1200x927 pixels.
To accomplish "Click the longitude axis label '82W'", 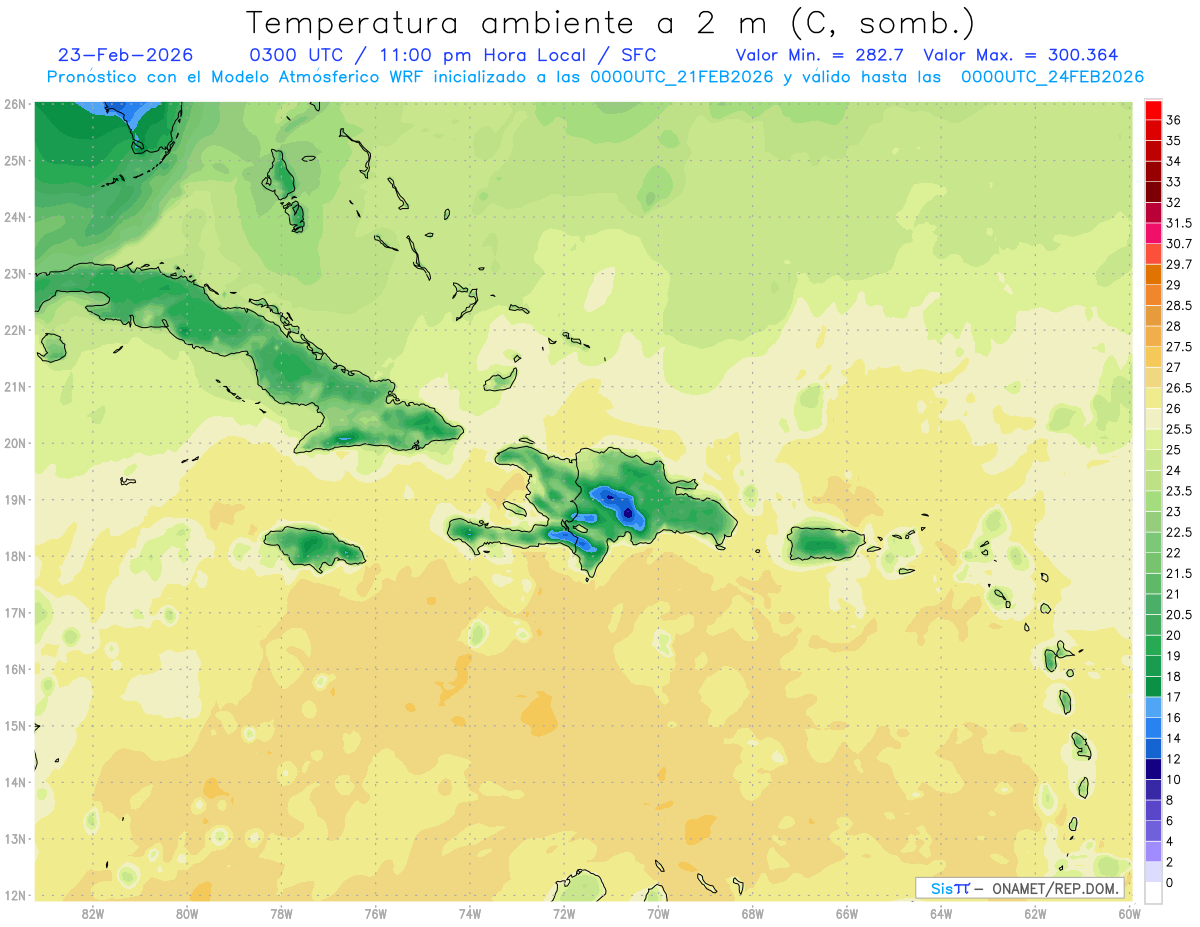I will [x=93, y=913].
